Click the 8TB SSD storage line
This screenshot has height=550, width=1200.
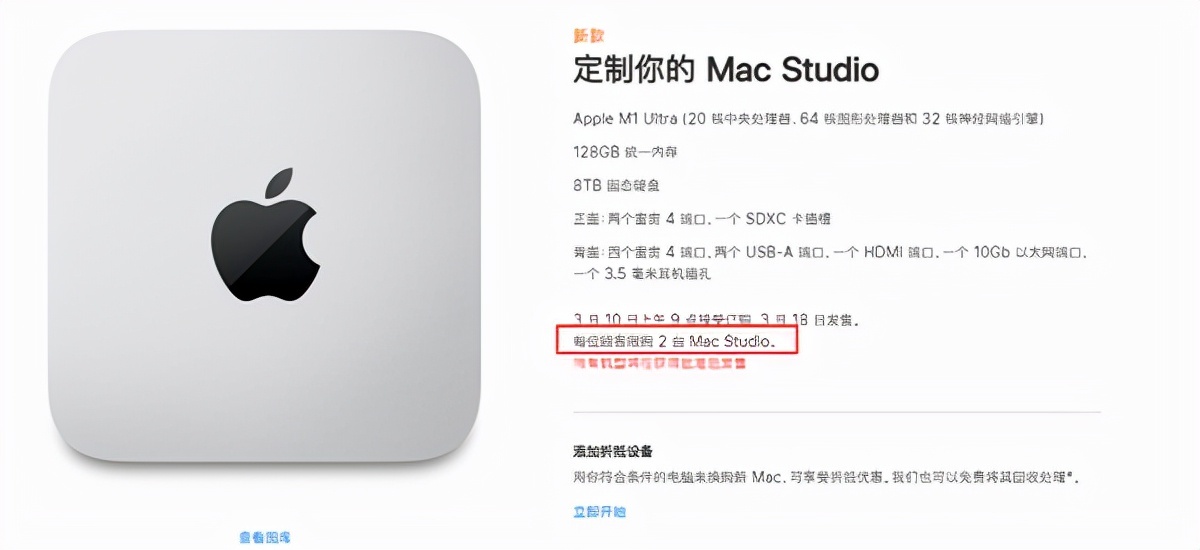(x=616, y=185)
